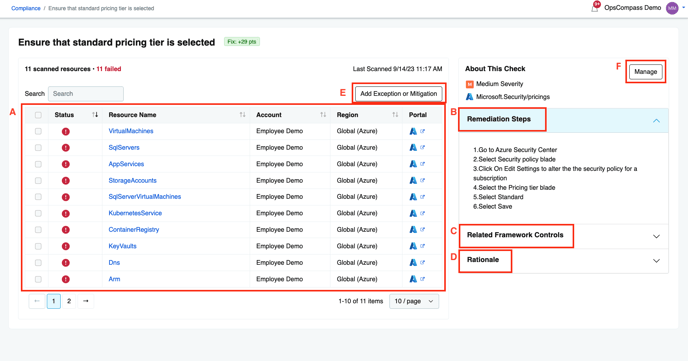Check the SqlServers row checkbox
Viewport: 688px width, 361px height.
click(x=38, y=148)
